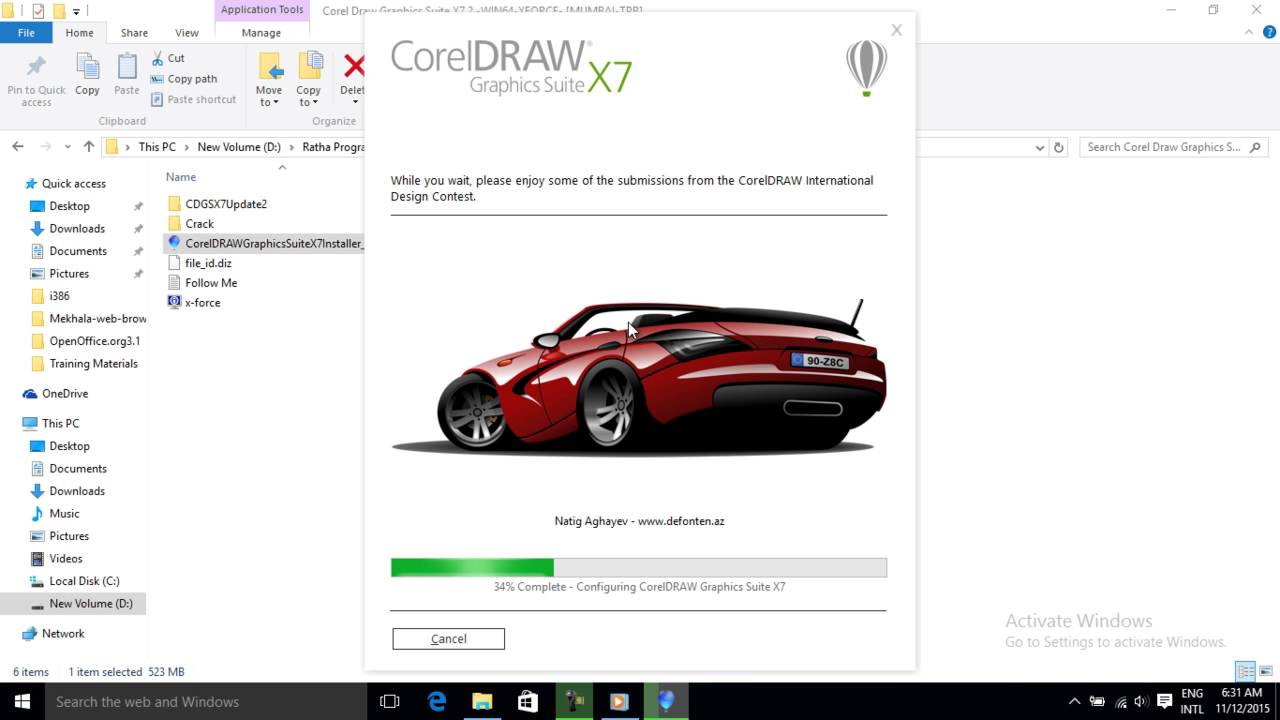
Task: Cancel the CorelDRAW installation
Action: click(448, 639)
